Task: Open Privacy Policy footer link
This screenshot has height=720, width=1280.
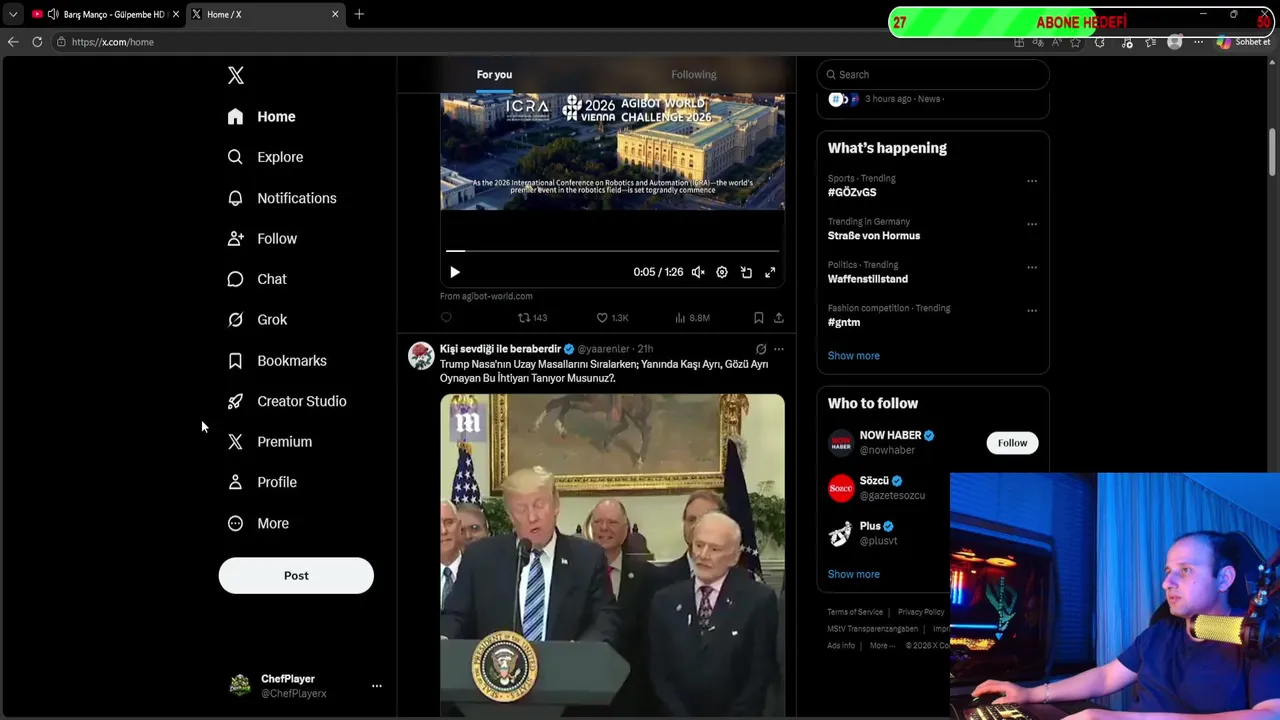Action: click(921, 612)
